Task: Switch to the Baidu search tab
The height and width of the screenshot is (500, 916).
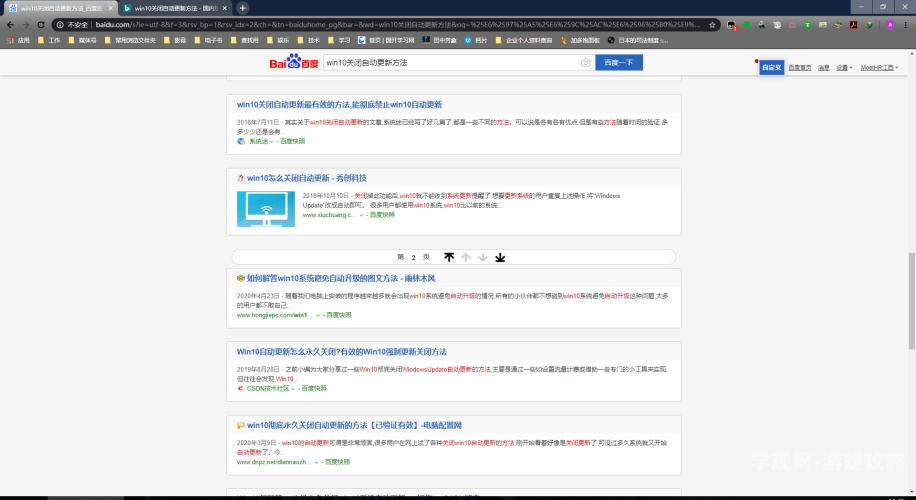Action: pyautogui.click(x=61, y=8)
